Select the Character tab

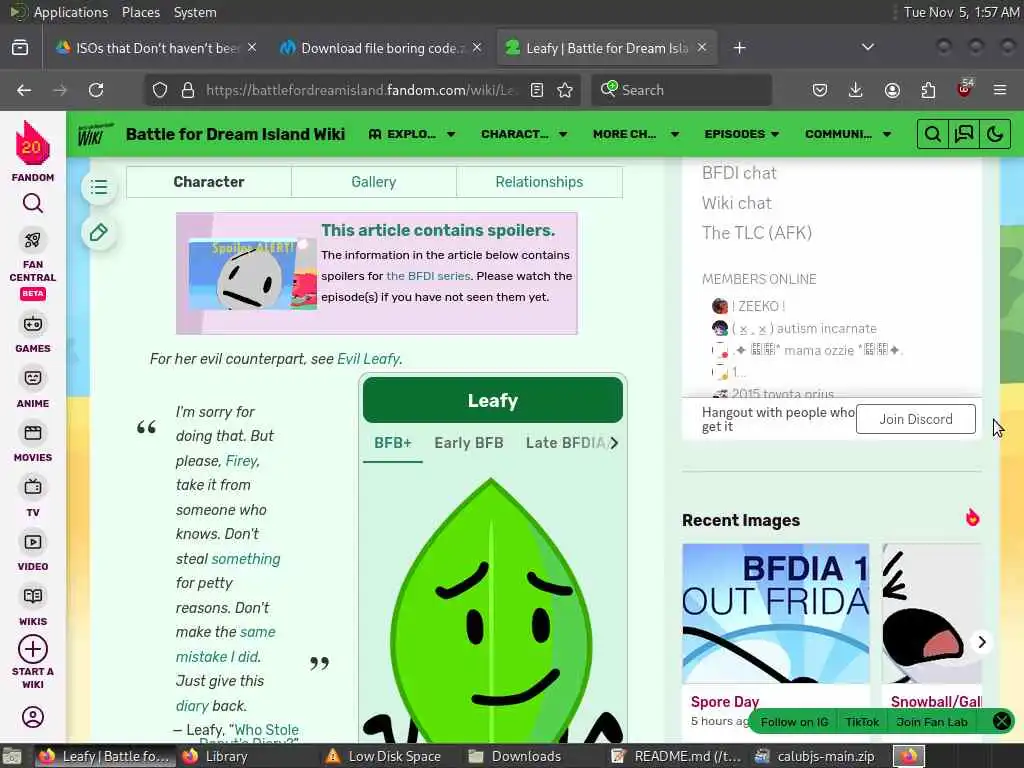coord(209,182)
